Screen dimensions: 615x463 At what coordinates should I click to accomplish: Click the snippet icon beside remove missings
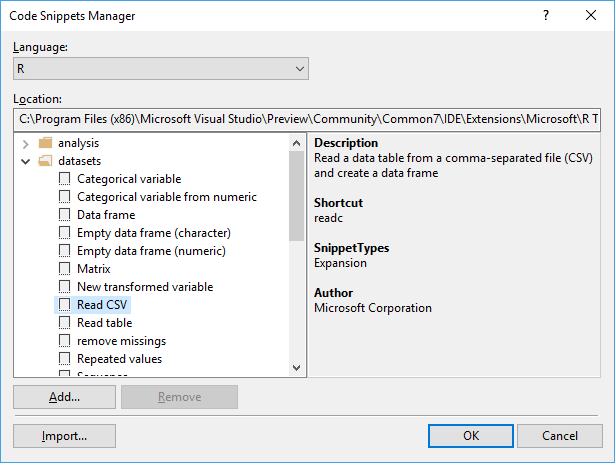65,341
